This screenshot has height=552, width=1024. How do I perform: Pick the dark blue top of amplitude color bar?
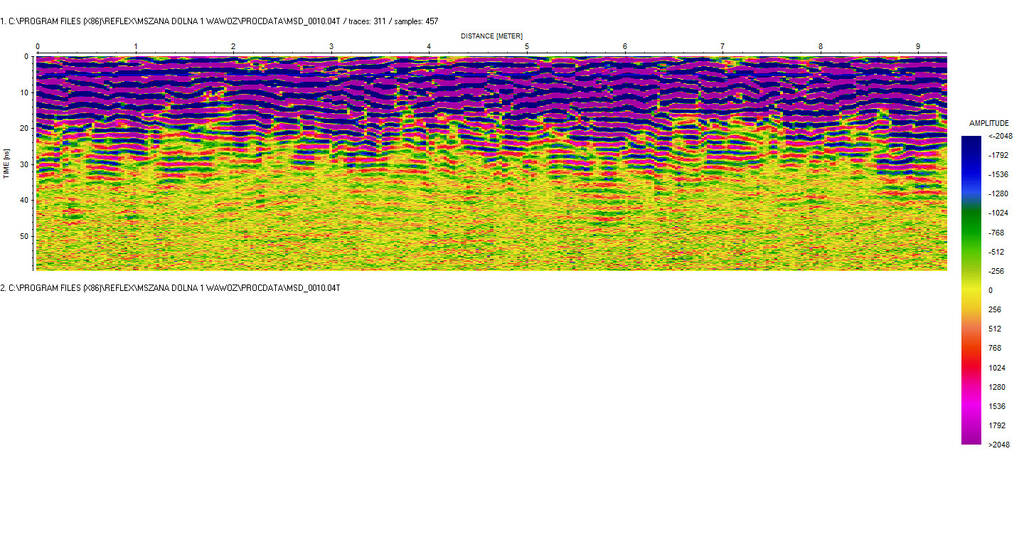(971, 143)
